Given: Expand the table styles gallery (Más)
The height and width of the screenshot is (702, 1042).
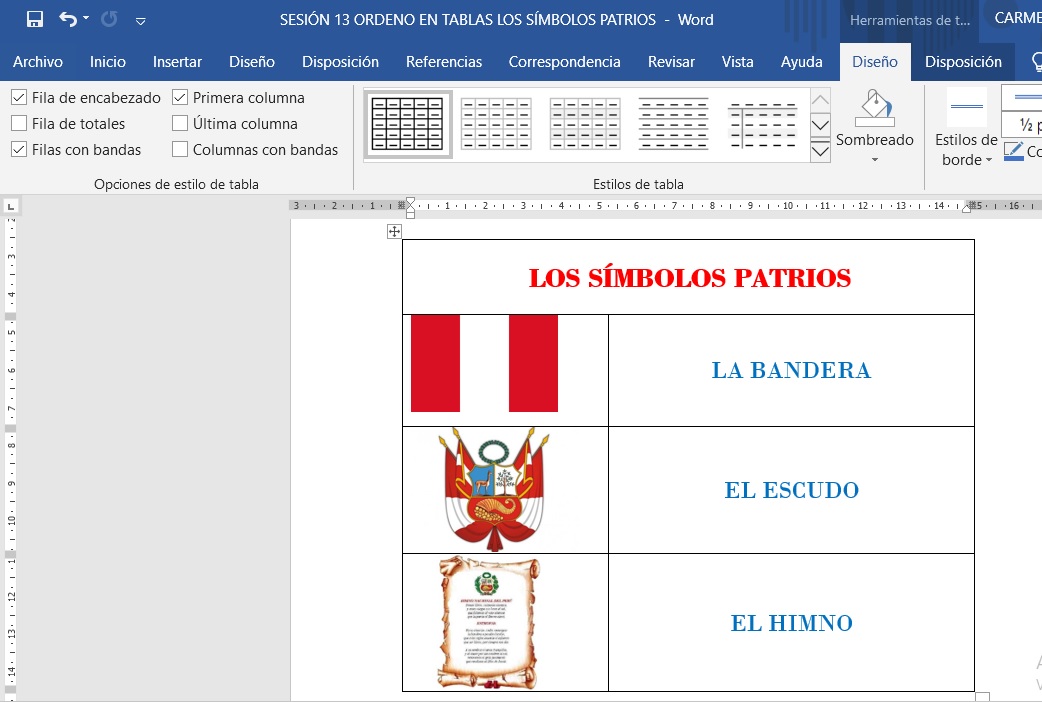Looking at the screenshot, I should click(821, 150).
